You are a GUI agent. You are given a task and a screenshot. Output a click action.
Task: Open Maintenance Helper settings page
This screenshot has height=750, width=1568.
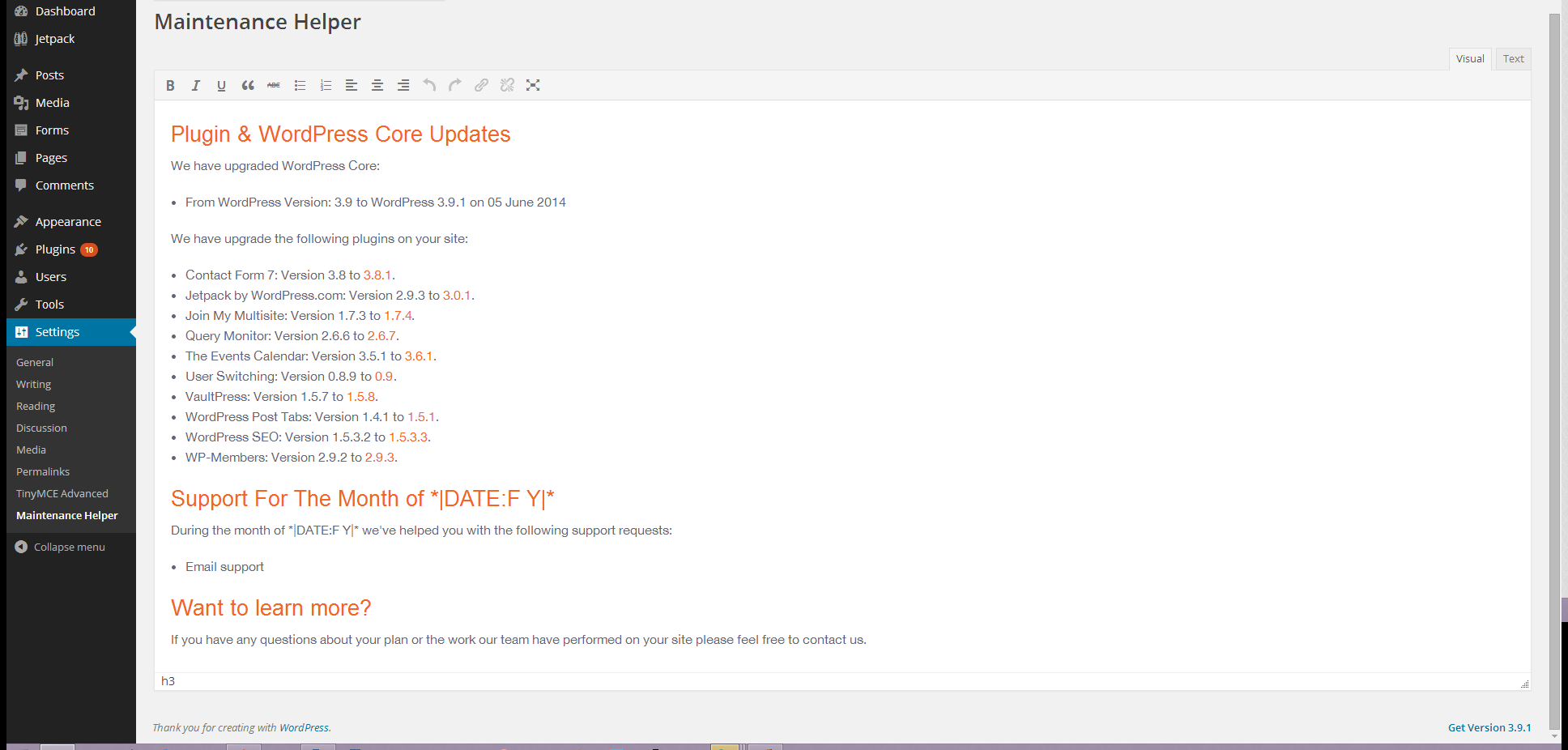pos(67,516)
